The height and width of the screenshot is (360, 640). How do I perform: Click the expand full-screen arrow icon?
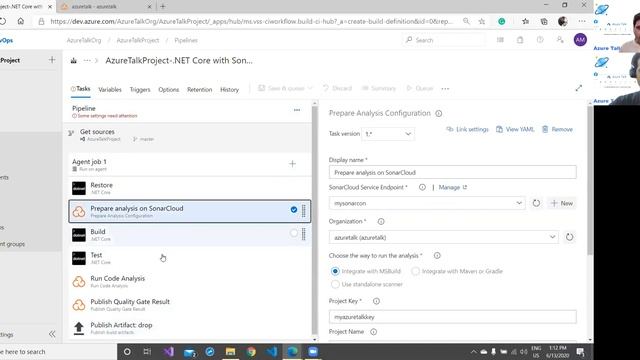[x=579, y=88]
